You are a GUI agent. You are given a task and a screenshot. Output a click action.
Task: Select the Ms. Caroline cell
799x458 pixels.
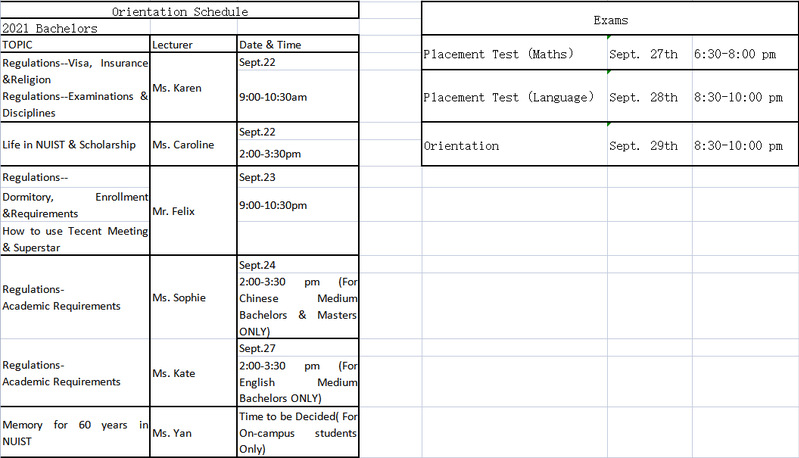[193, 145]
